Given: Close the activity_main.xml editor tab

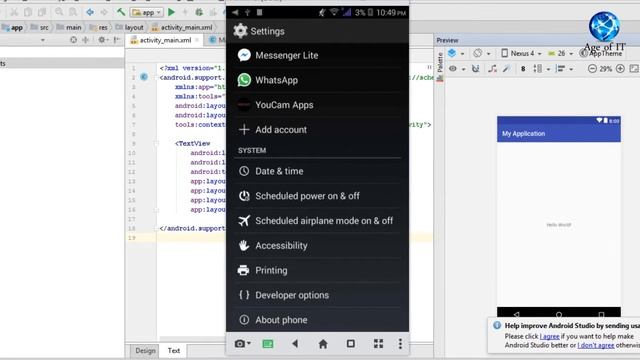Looking at the screenshot, I should 197,40.
